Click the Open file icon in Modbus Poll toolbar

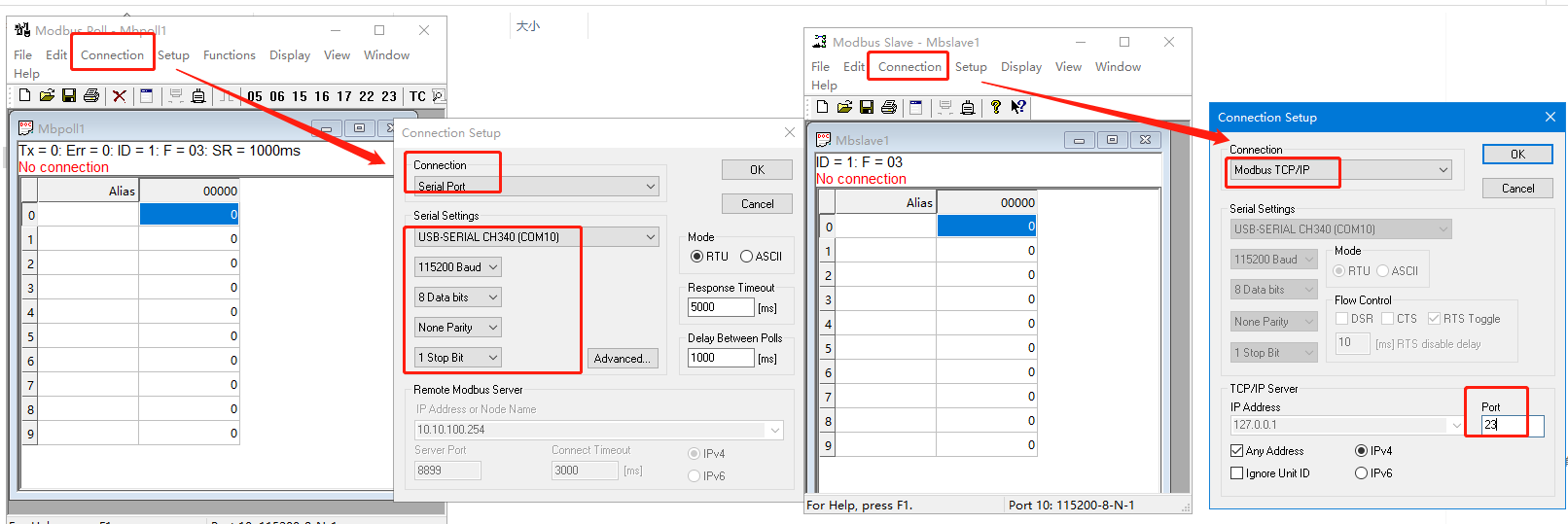(47, 95)
